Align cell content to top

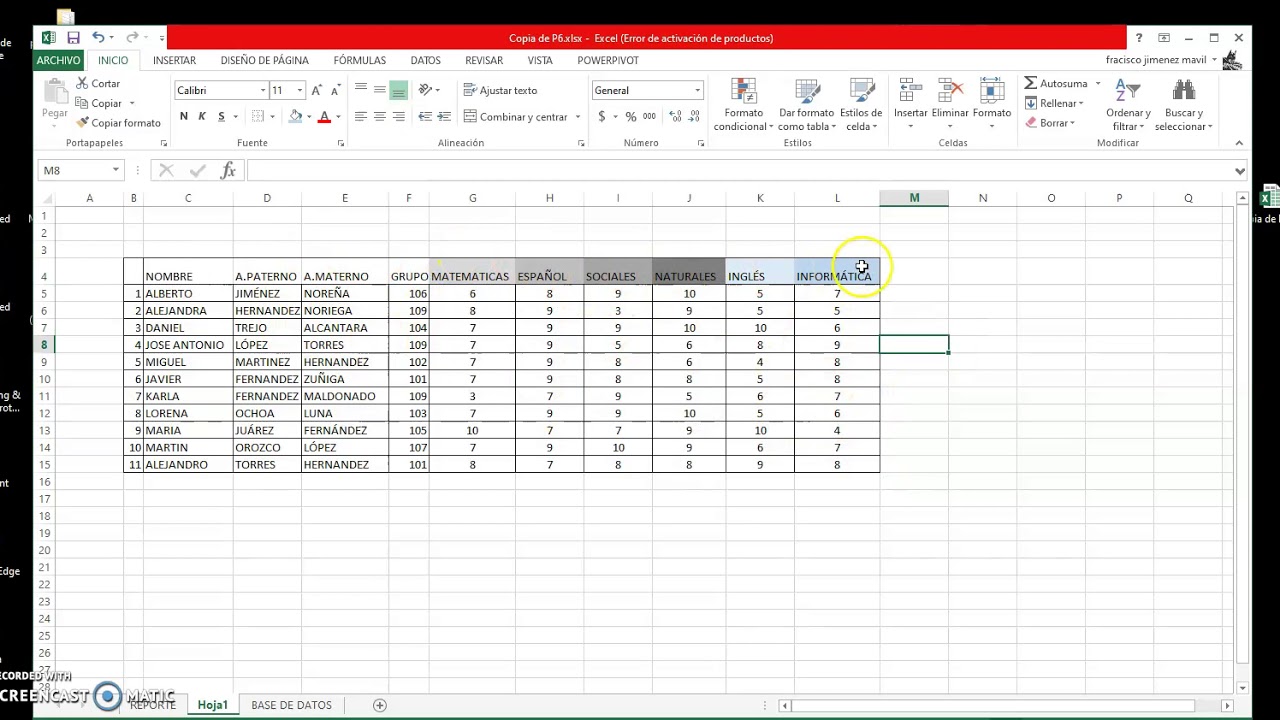[x=361, y=90]
